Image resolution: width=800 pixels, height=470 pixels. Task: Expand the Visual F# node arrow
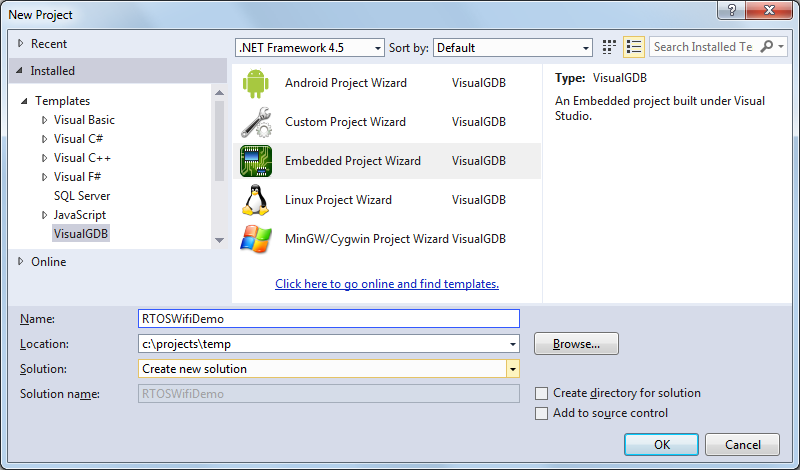pyautogui.click(x=44, y=177)
